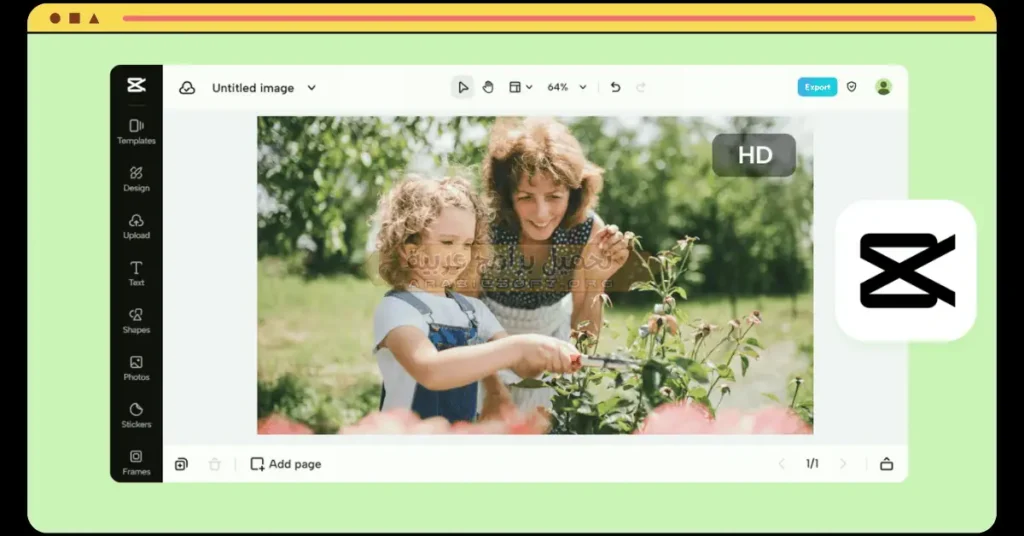Image resolution: width=1024 pixels, height=536 pixels.
Task: Open the Templates panel
Action: (x=136, y=131)
